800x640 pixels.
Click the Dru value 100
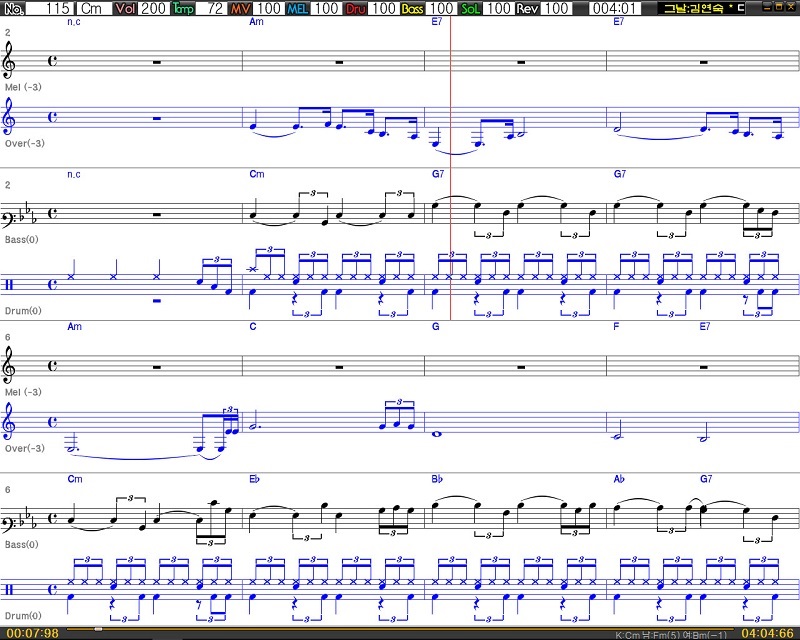tap(383, 8)
